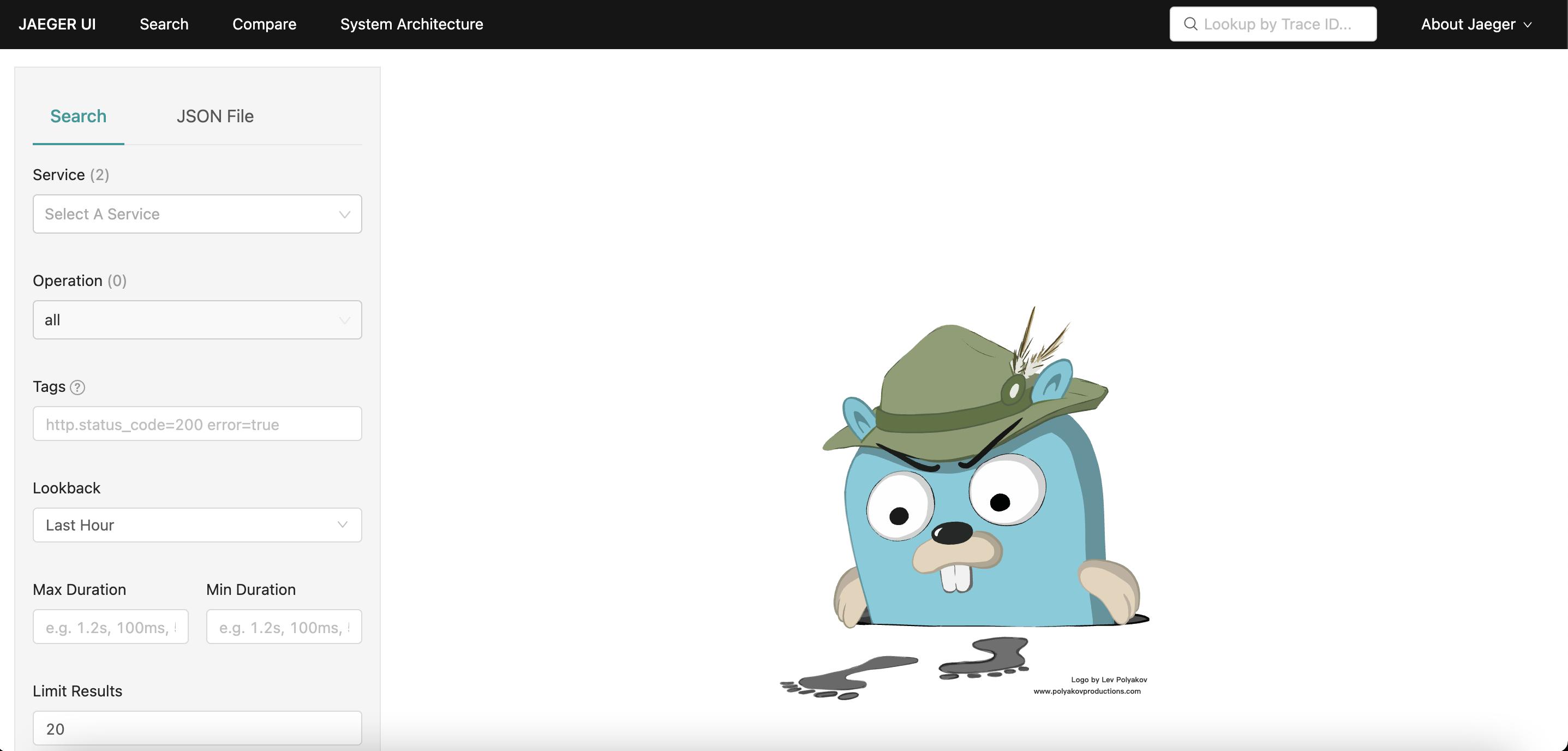The image size is (1568, 751).
Task: Click the Lookback label text
Action: pyautogui.click(x=67, y=488)
